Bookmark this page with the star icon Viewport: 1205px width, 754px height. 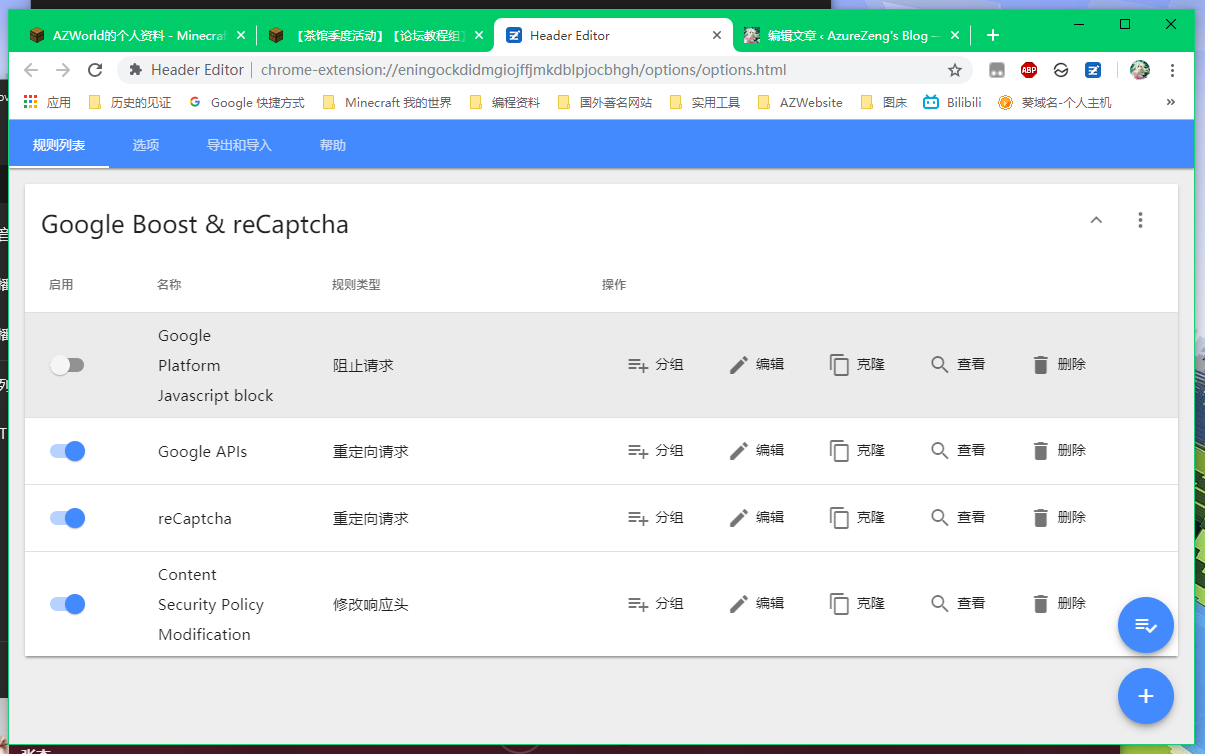[x=955, y=70]
